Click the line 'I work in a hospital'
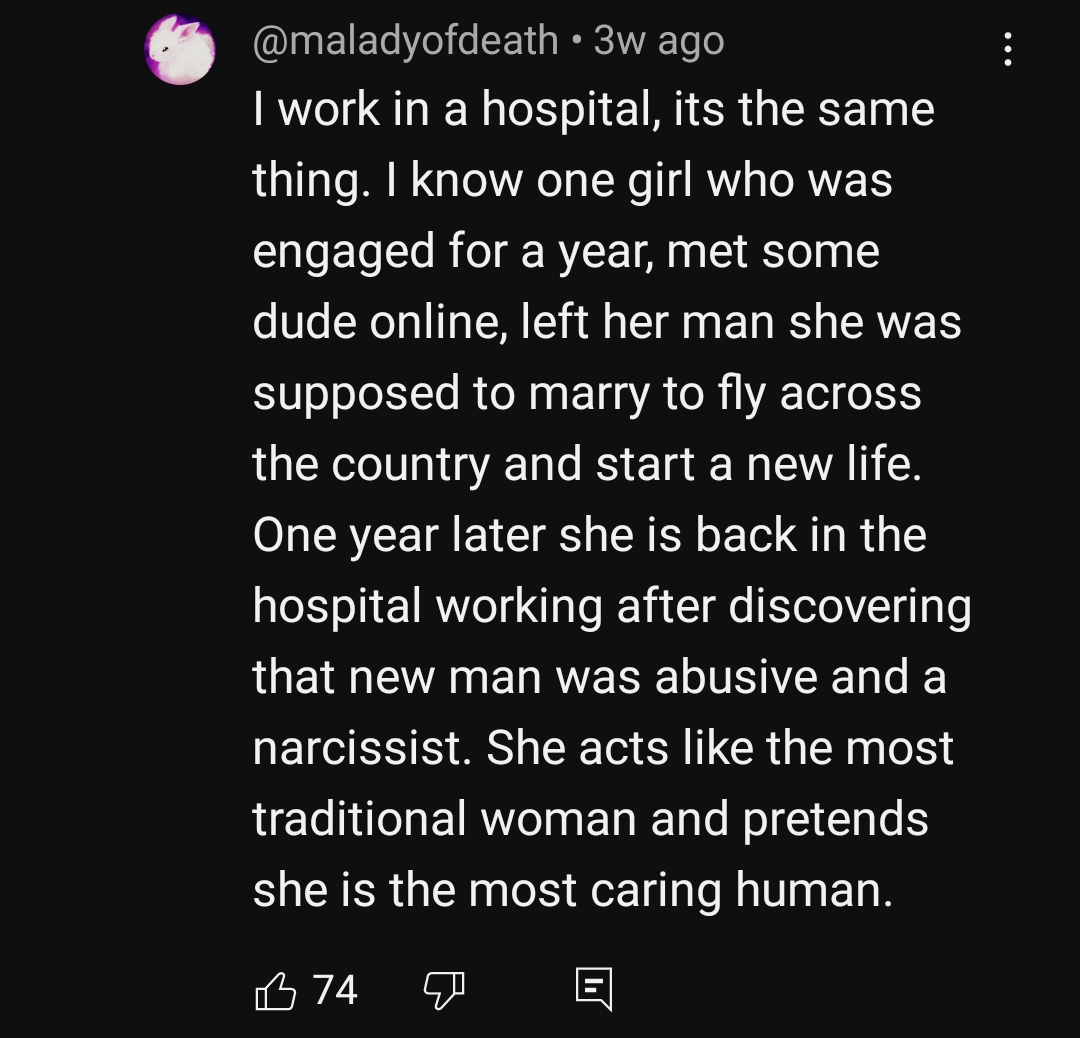1080x1038 pixels. 452,110
